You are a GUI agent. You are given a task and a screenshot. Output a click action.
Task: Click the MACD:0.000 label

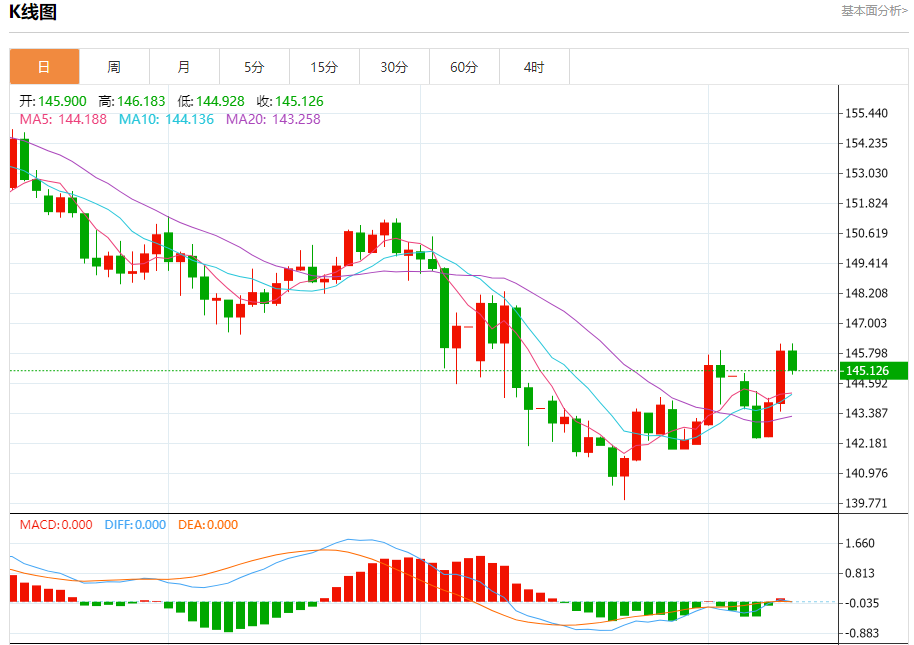[x=56, y=524]
